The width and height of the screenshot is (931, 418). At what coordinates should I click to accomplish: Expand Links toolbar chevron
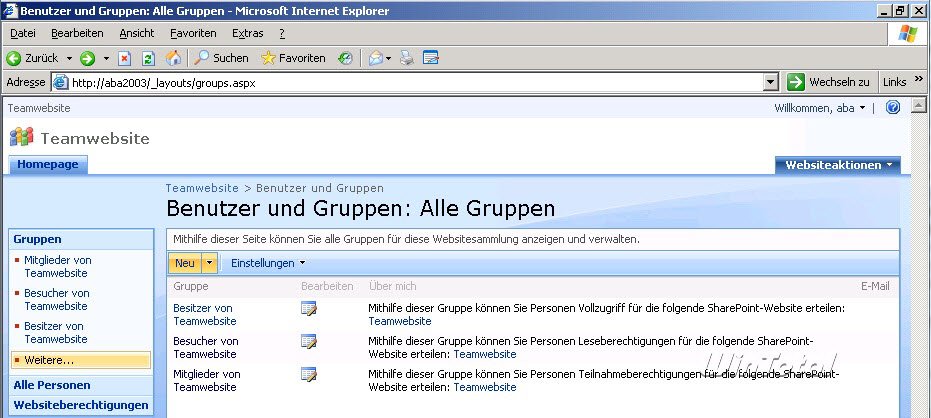click(919, 80)
